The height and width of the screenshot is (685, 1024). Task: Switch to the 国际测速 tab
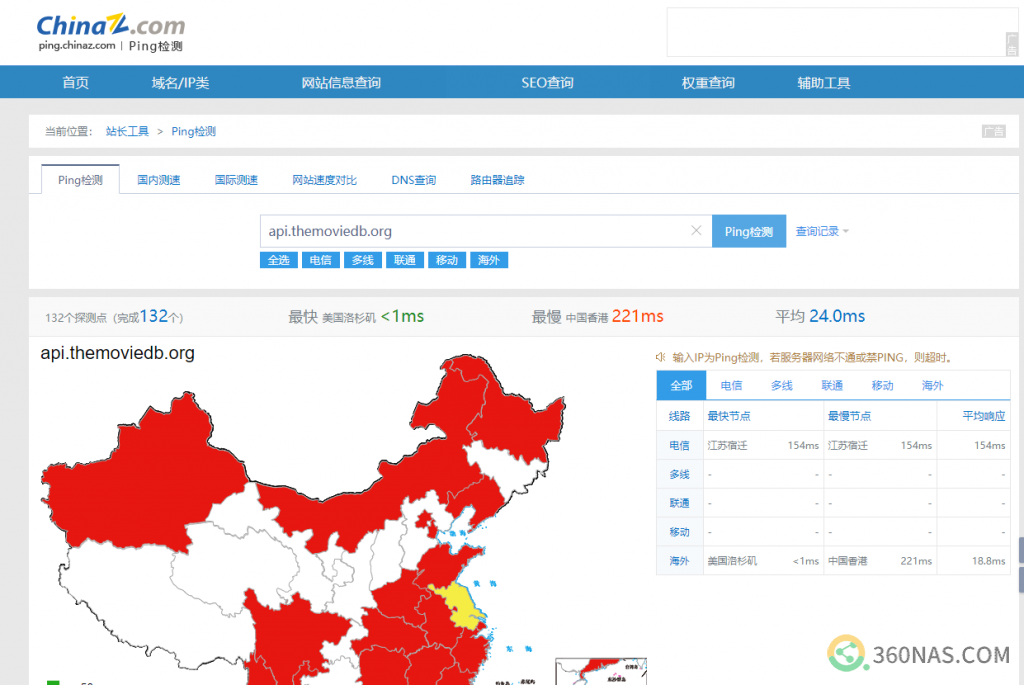pyautogui.click(x=236, y=180)
